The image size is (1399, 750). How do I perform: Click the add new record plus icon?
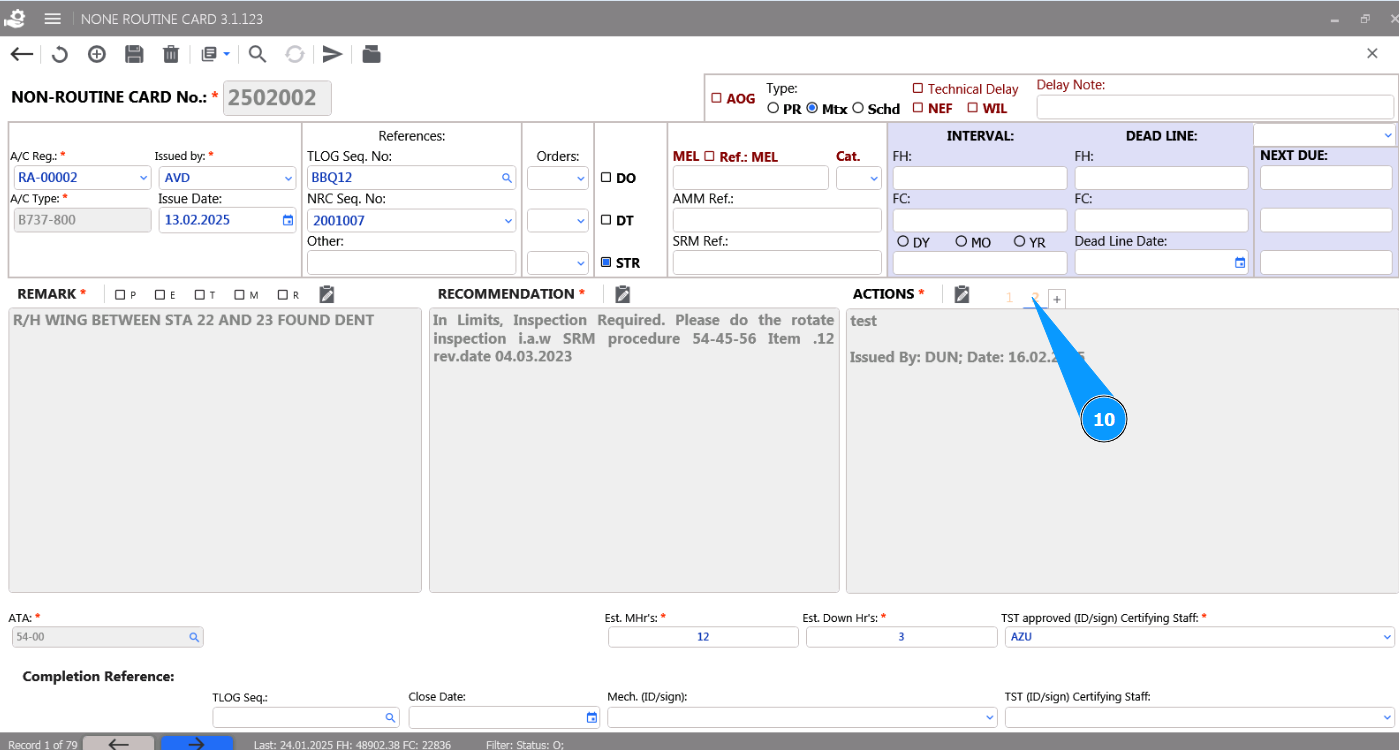[97, 54]
